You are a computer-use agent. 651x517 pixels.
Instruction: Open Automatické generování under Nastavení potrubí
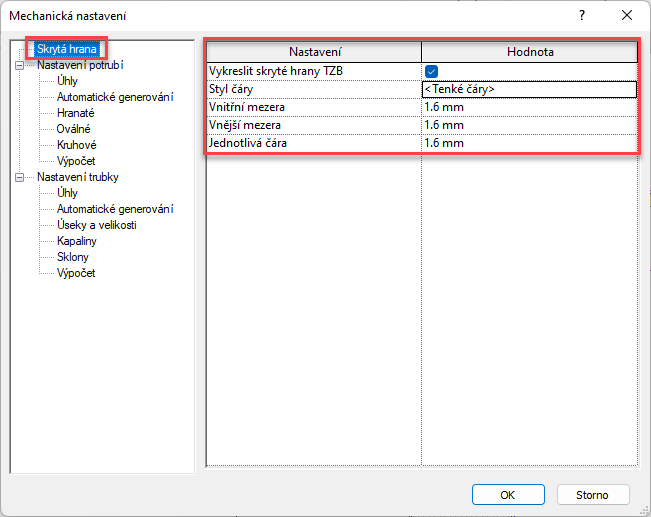[x=115, y=97]
